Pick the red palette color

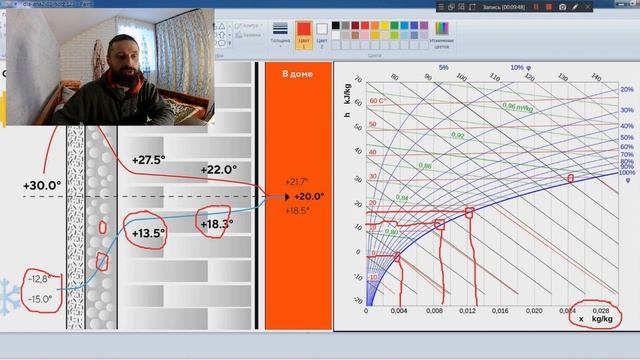365,25
